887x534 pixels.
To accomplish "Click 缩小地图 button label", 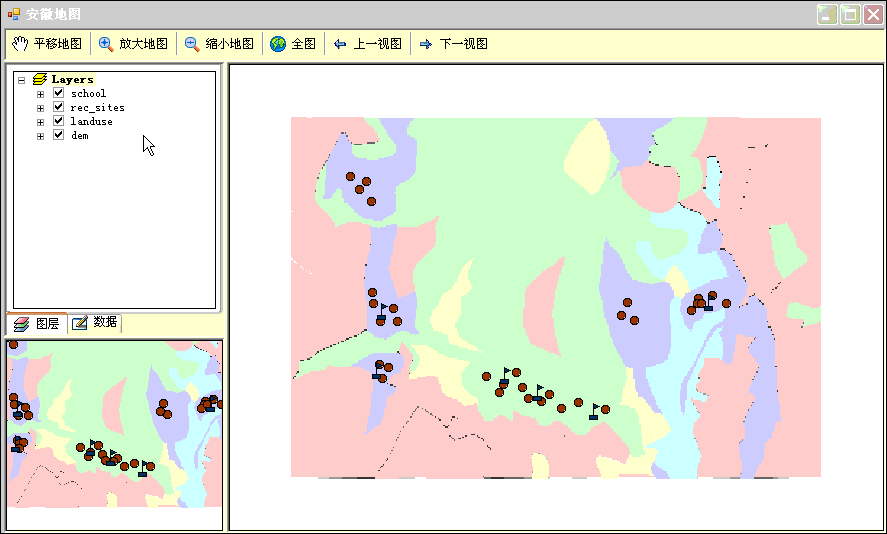I will 230,44.
